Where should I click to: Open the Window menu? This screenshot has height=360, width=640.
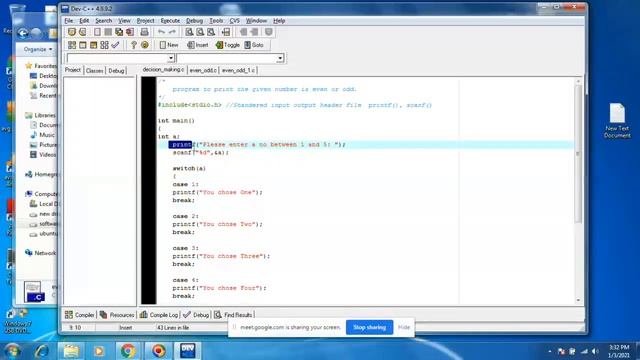[x=256, y=21]
